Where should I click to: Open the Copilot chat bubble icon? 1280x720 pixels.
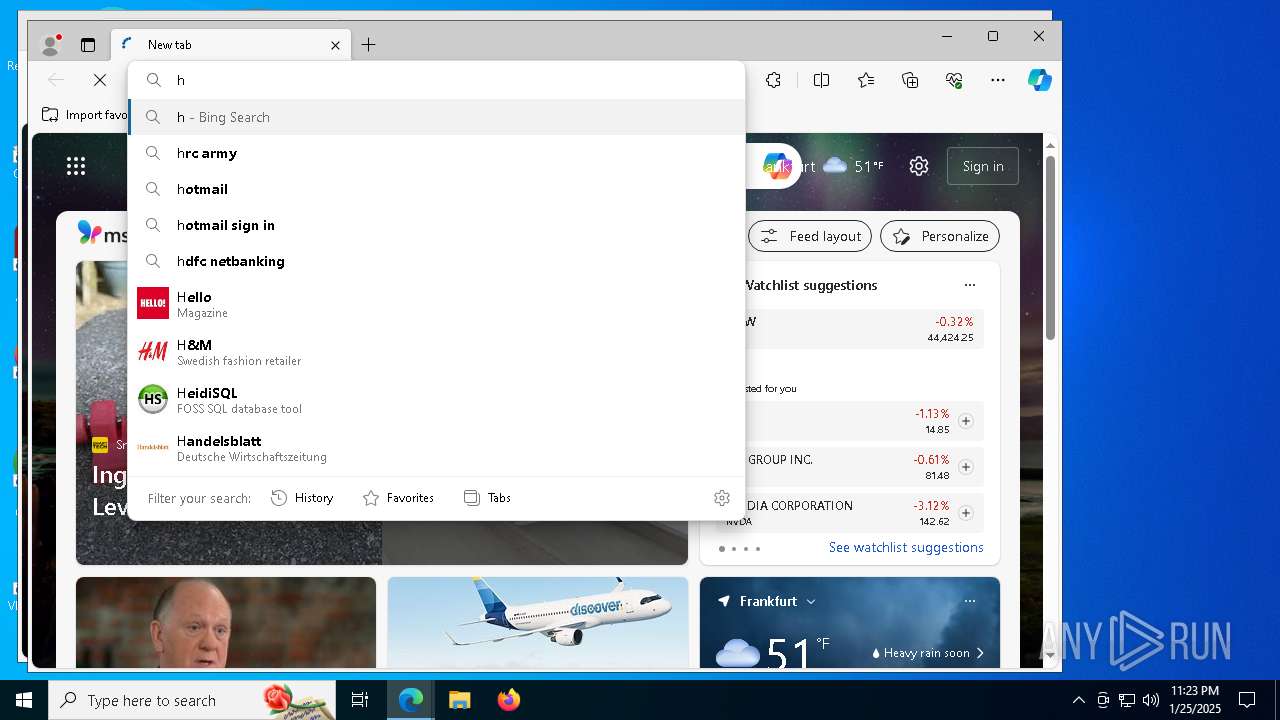click(x=777, y=166)
